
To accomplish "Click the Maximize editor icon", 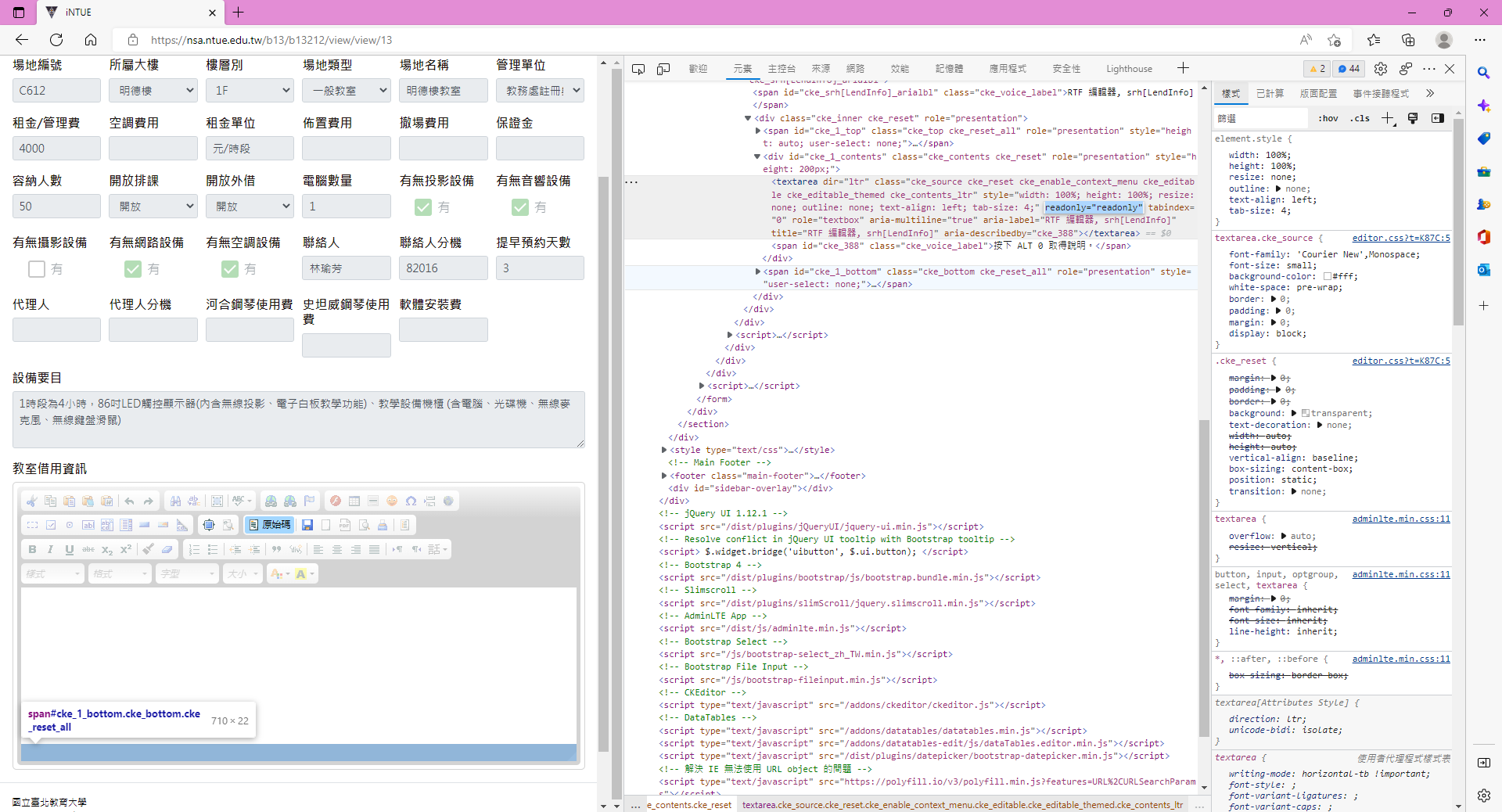I will (209, 525).
